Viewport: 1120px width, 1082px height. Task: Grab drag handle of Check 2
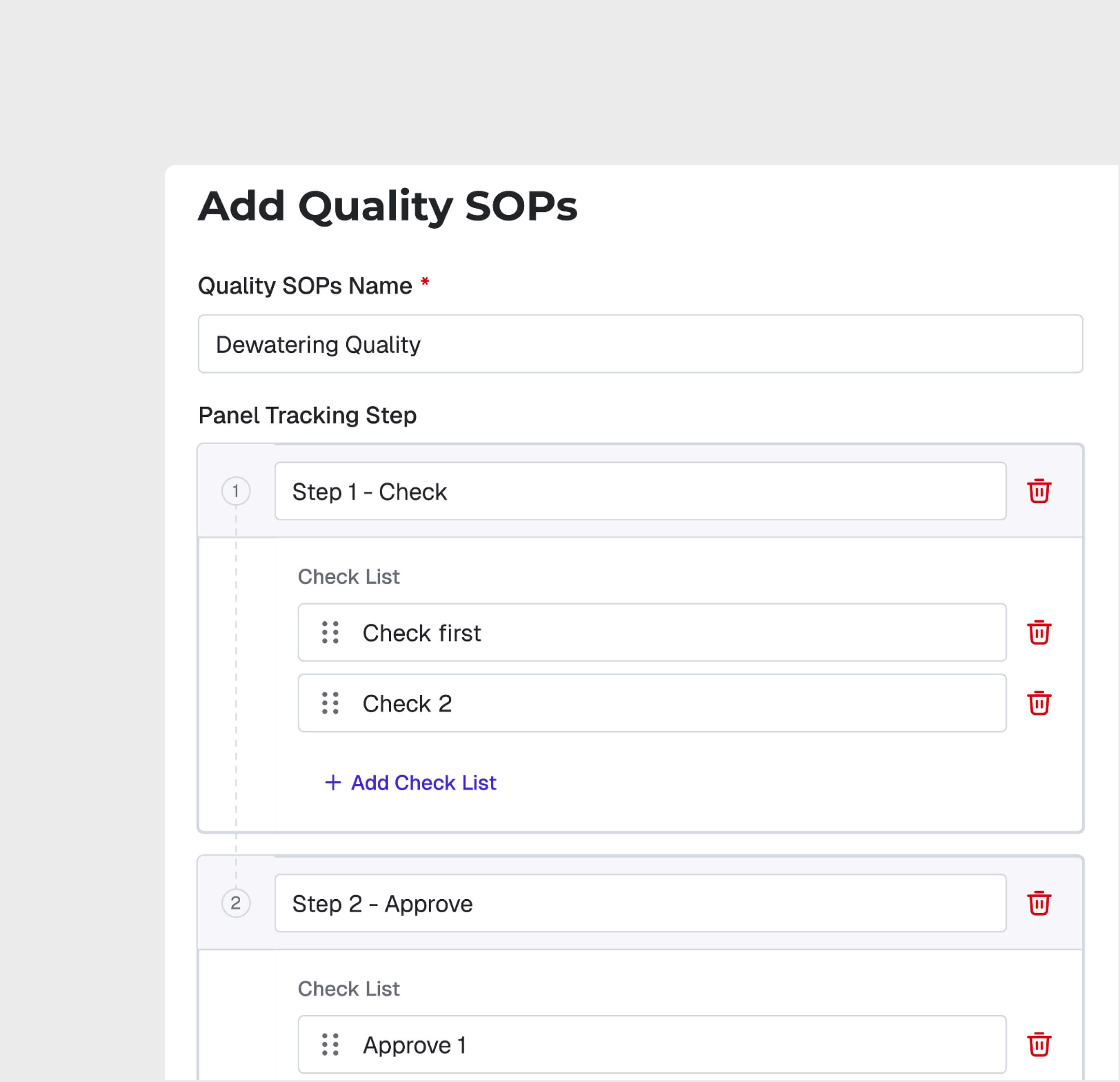point(330,703)
